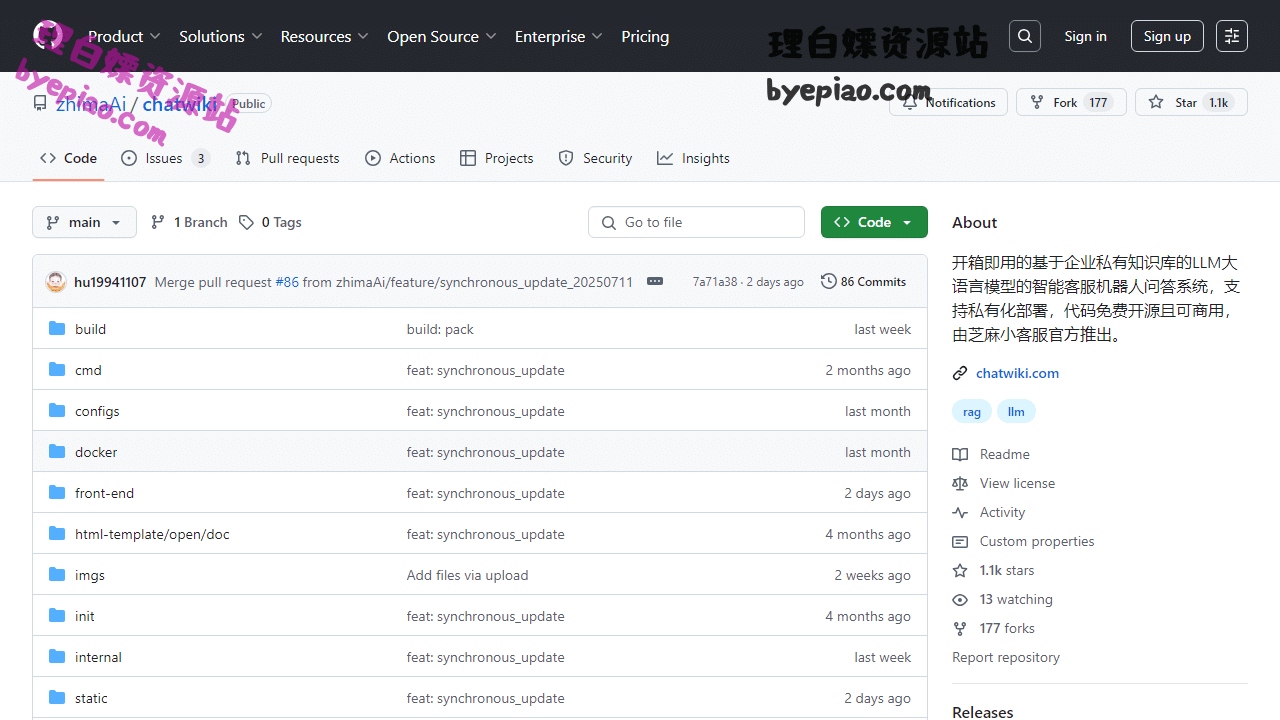The height and width of the screenshot is (720, 1280).
Task: Switch to the Projects tab
Action: tap(497, 158)
